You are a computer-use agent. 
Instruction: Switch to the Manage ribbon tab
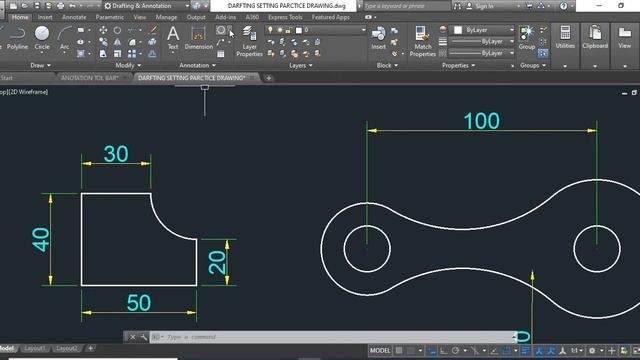click(x=166, y=17)
